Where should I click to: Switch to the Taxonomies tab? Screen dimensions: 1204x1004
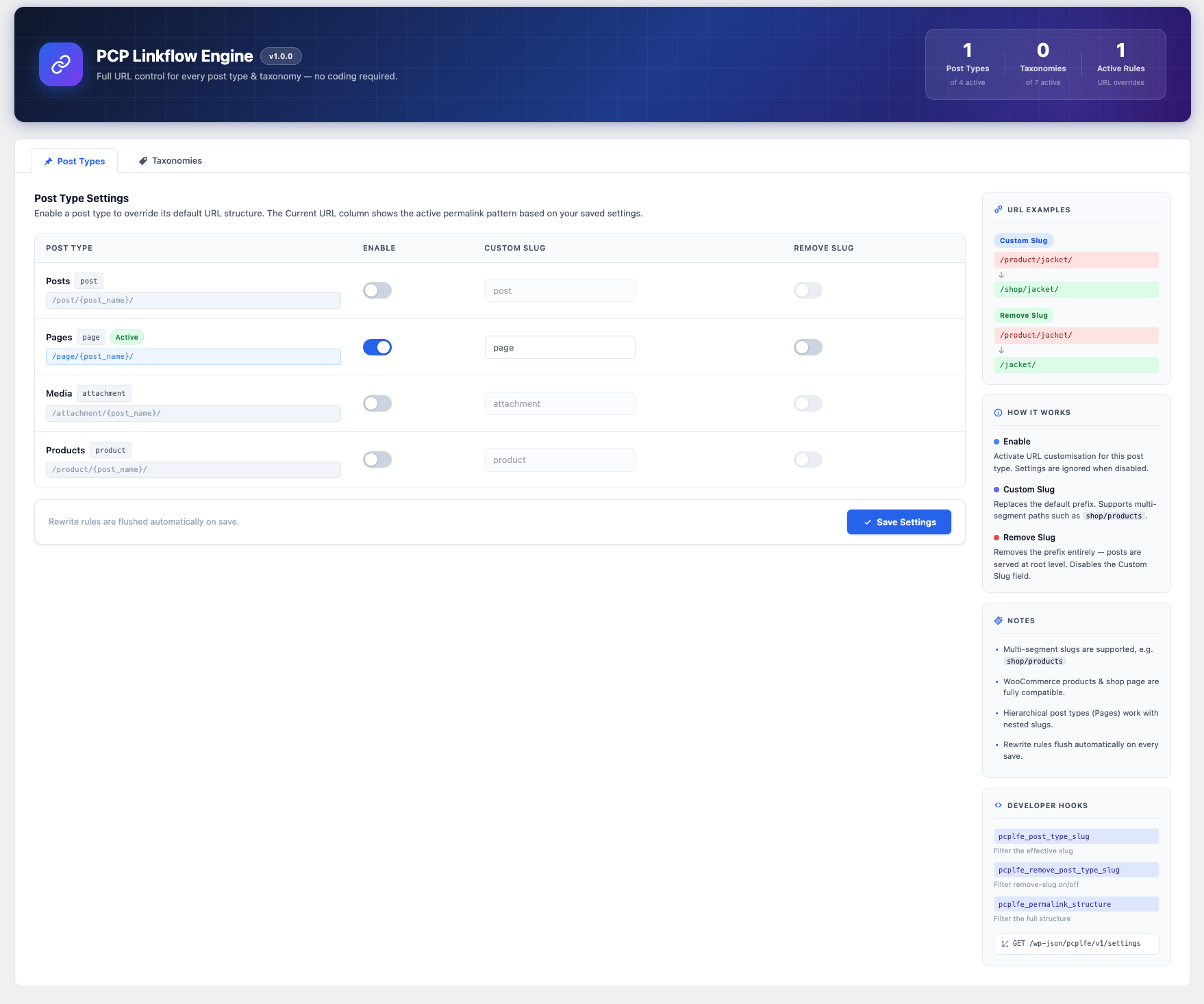click(x=171, y=161)
